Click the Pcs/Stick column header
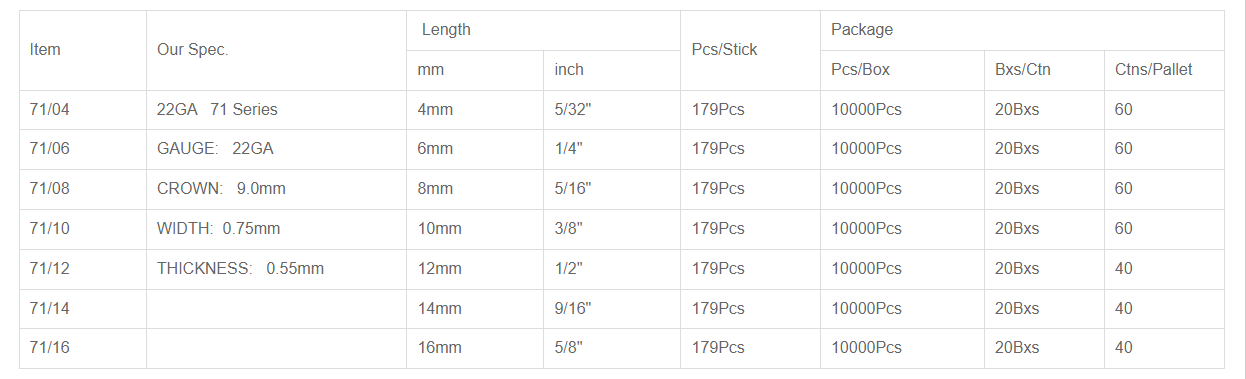1246x379 pixels. (750, 50)
